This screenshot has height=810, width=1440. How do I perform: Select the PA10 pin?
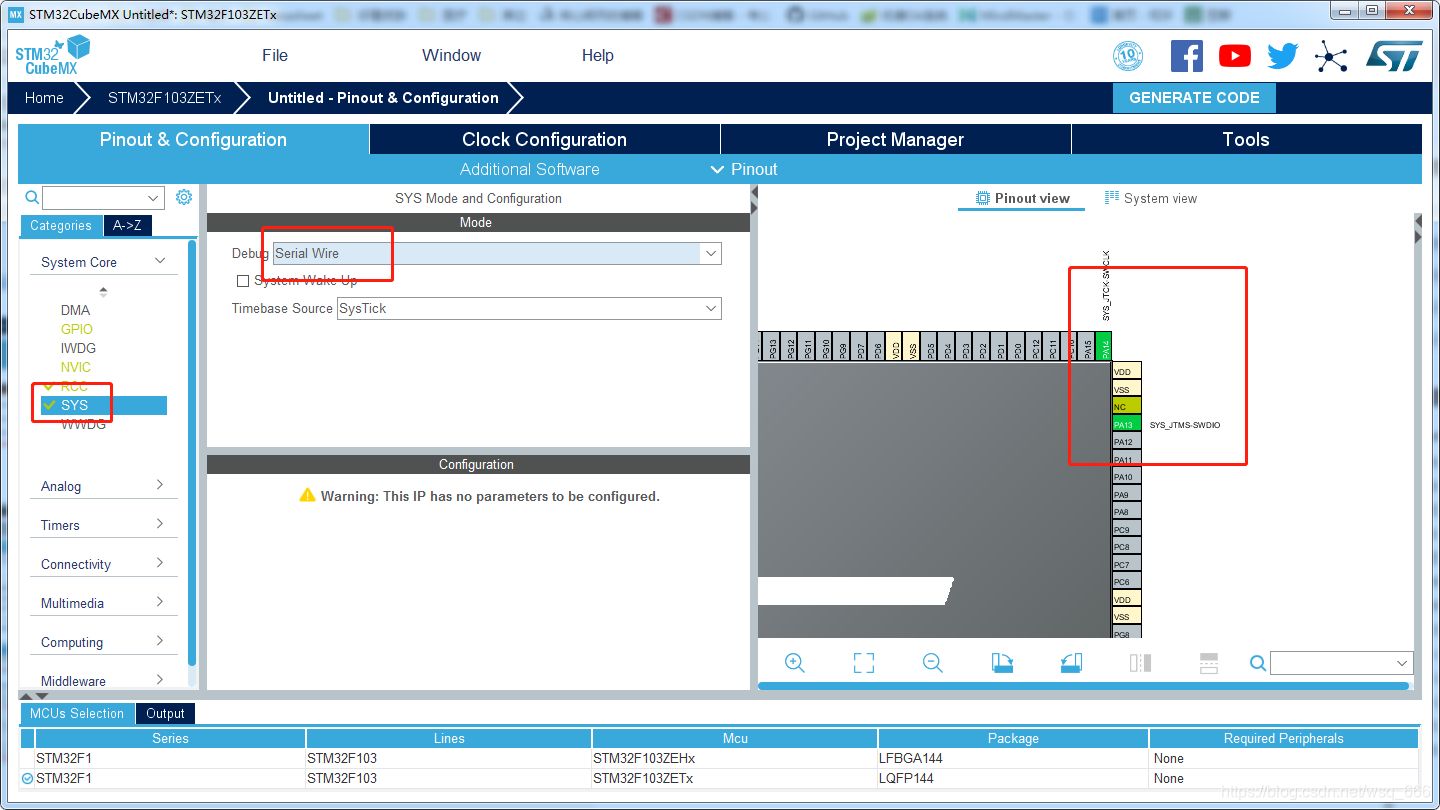[1126, 477]
